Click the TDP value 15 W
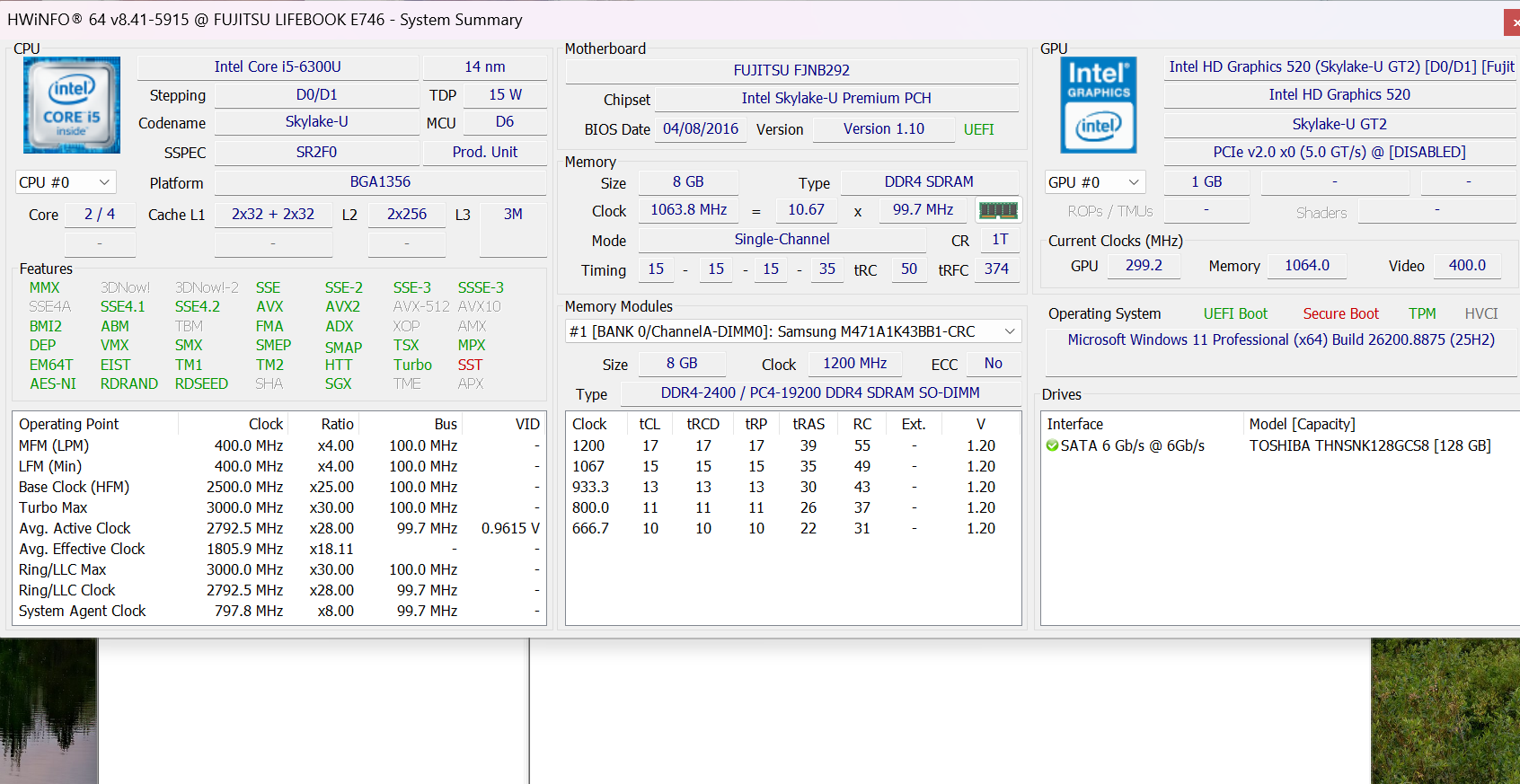Viewport: 1520px width, 784px height. pyautogui.click(x=506, y=94)
